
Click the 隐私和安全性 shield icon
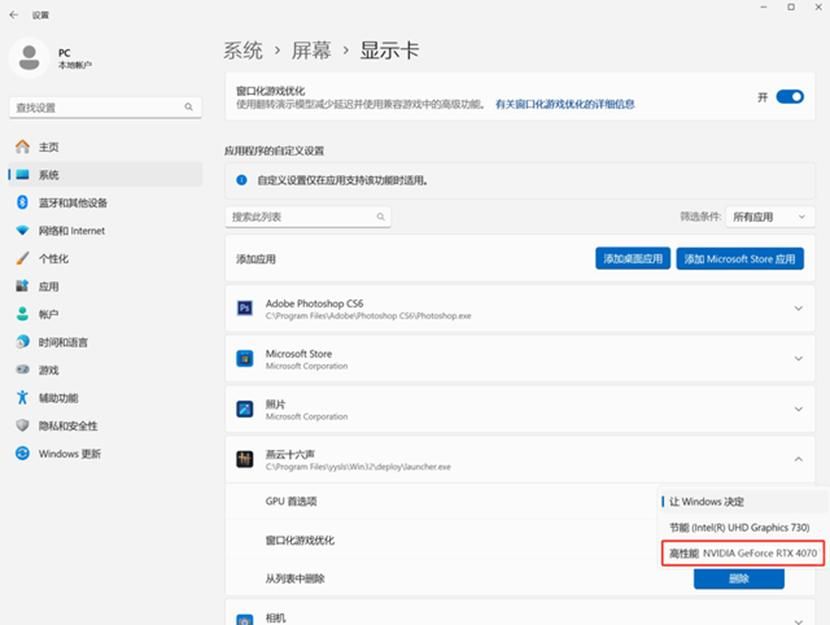pyautogui.click(x=22, y=425)
